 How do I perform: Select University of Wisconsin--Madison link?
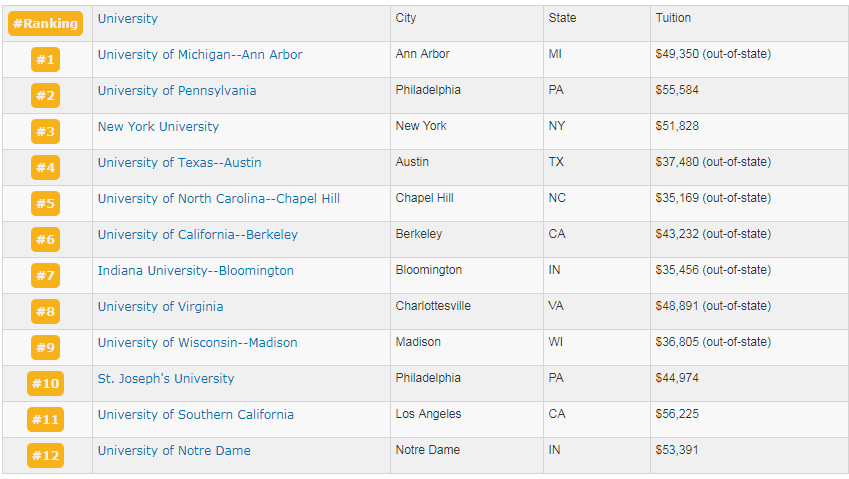click(x=197, y=343)
